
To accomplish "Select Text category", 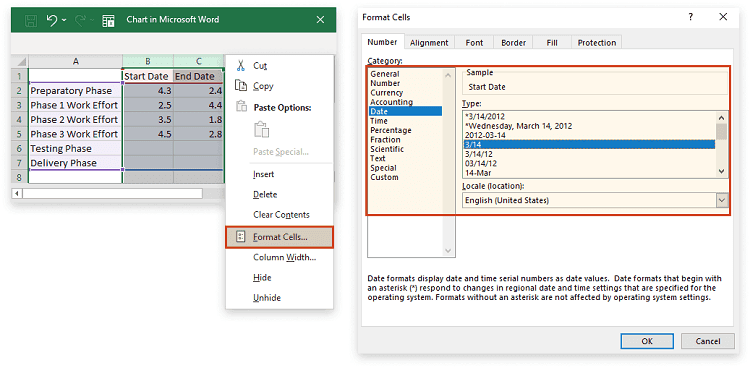I will click(377, 158).
